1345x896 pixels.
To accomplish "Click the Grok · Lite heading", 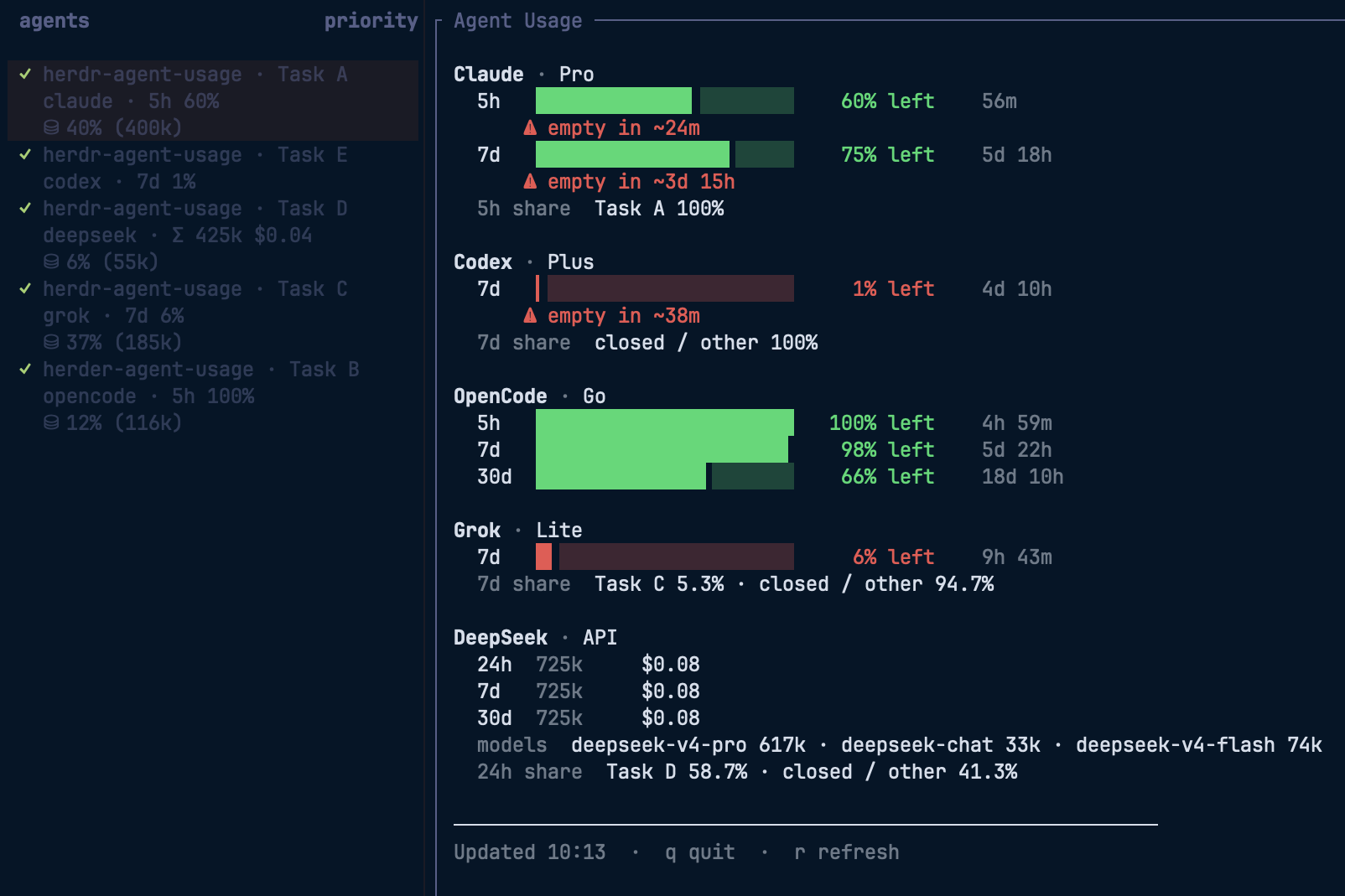I will pos(518,531).
